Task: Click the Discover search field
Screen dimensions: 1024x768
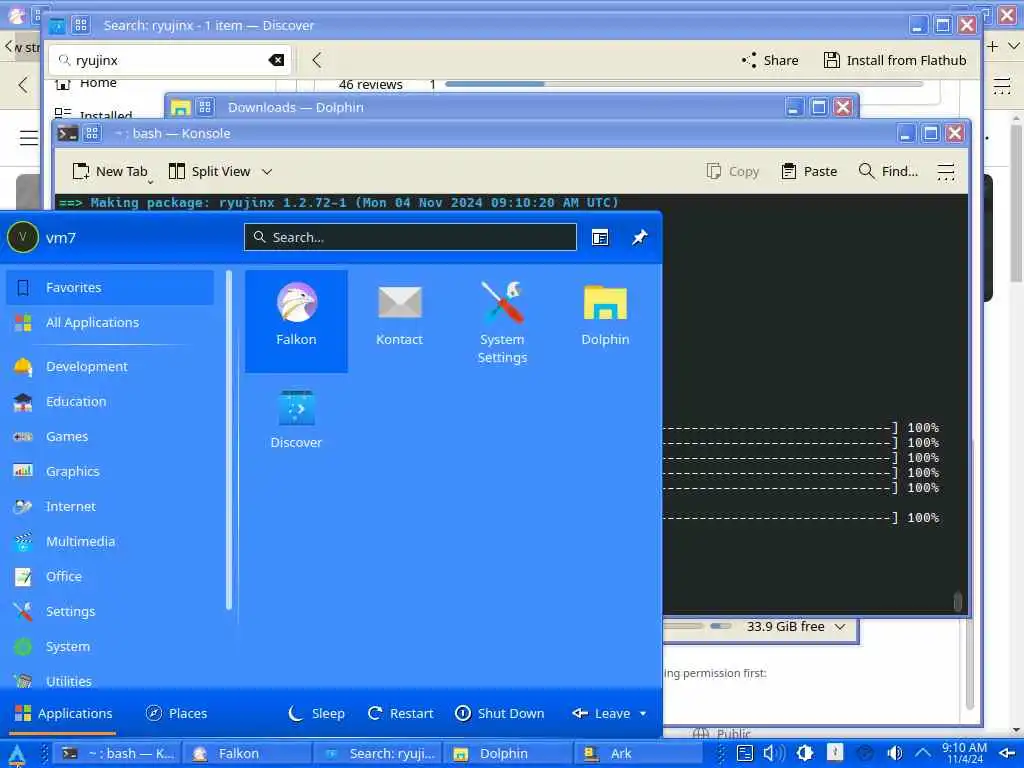Action: click(170, 60)
